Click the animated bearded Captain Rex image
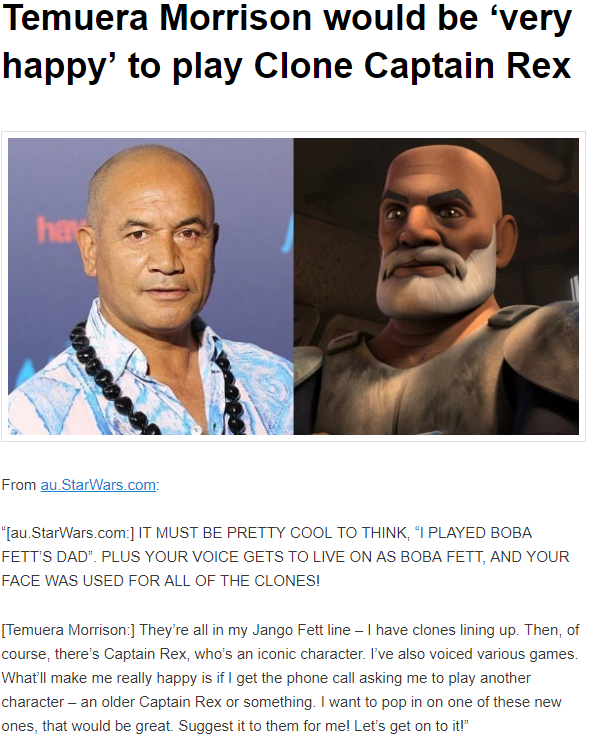The width and height of the screenshot is (589, 738). (x=436, y=286)
